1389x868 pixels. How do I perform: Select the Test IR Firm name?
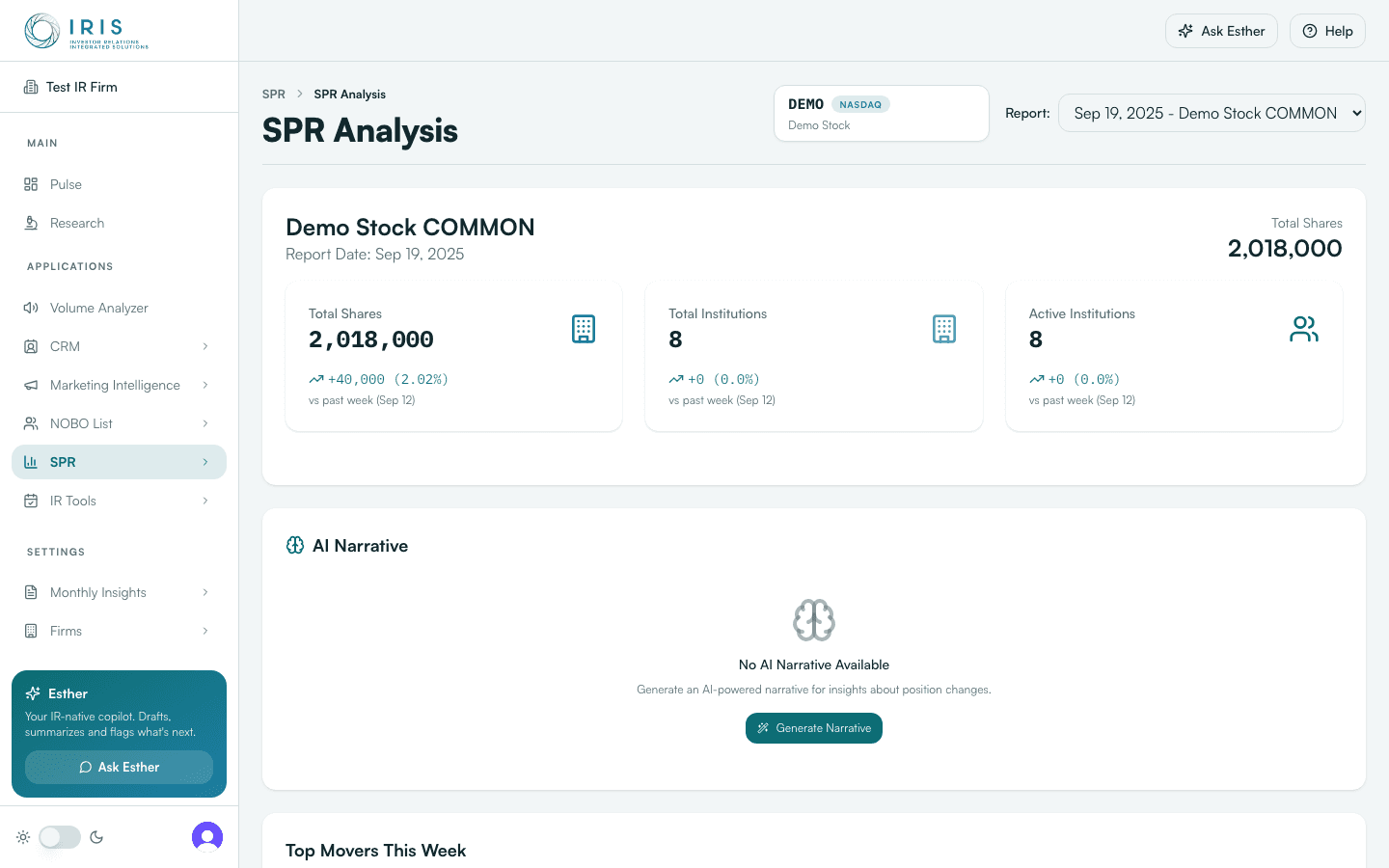[82, 87]
